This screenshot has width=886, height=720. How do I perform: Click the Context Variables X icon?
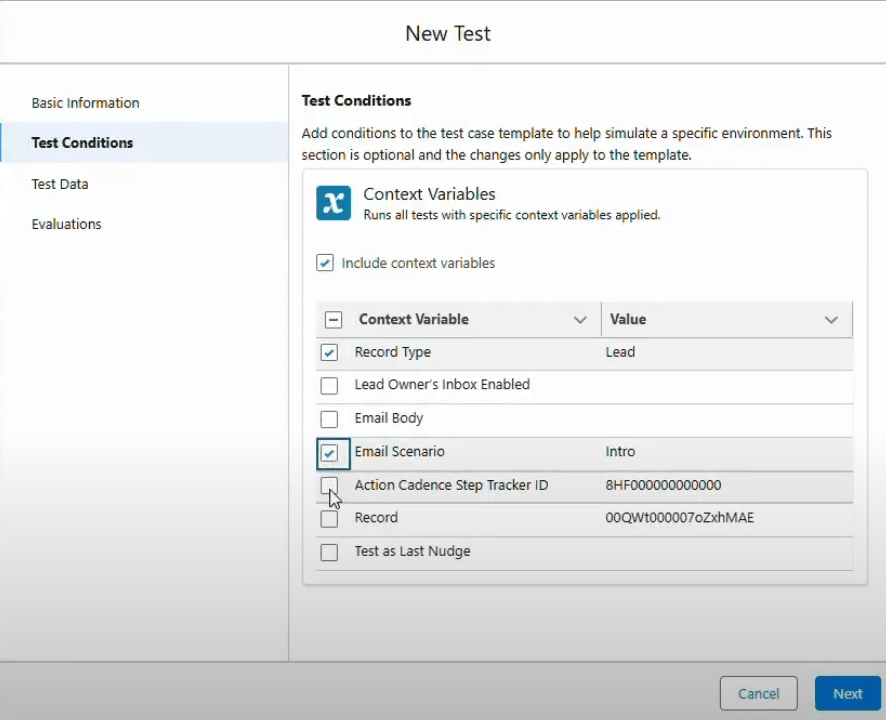pos(333,202)
